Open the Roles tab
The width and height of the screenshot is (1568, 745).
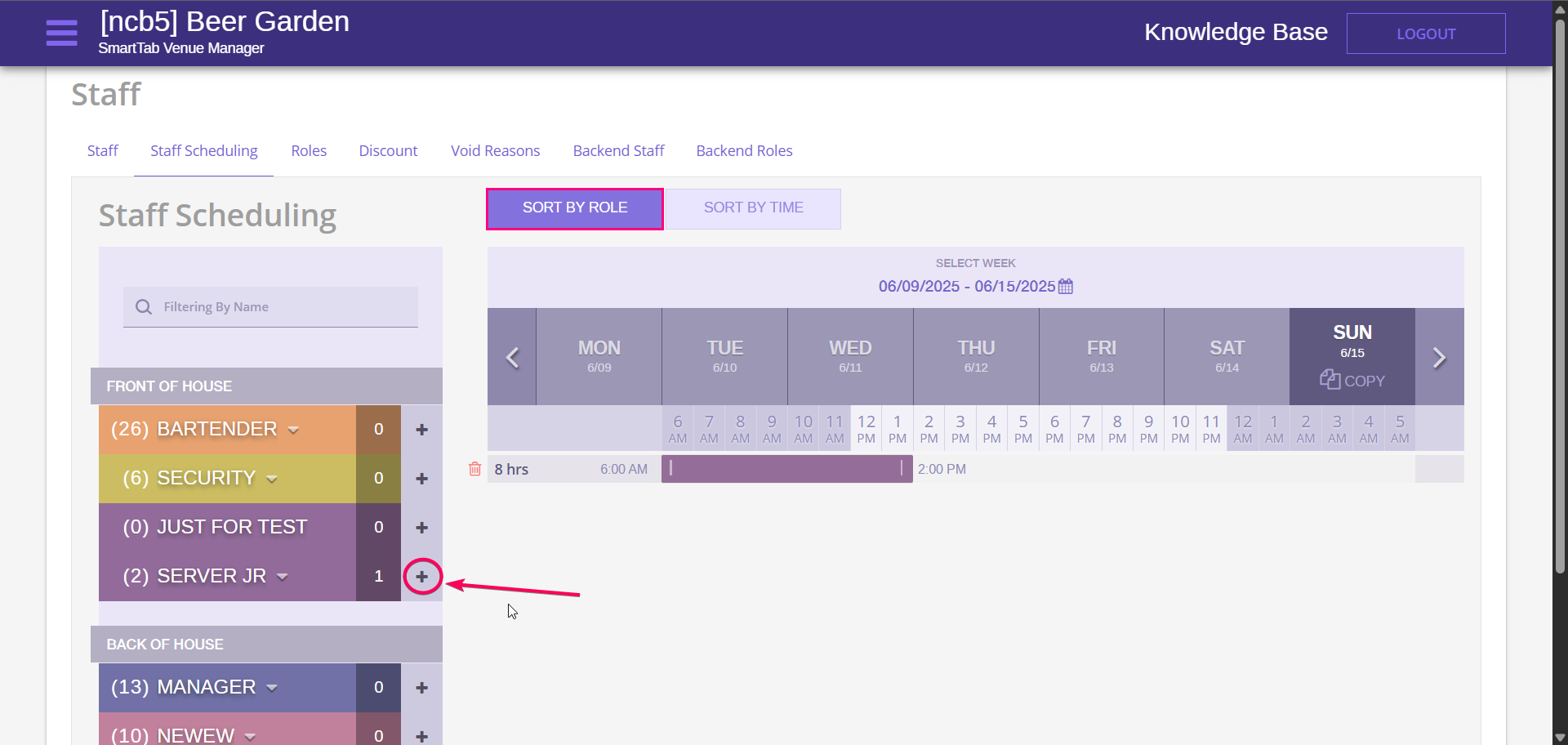309,151
